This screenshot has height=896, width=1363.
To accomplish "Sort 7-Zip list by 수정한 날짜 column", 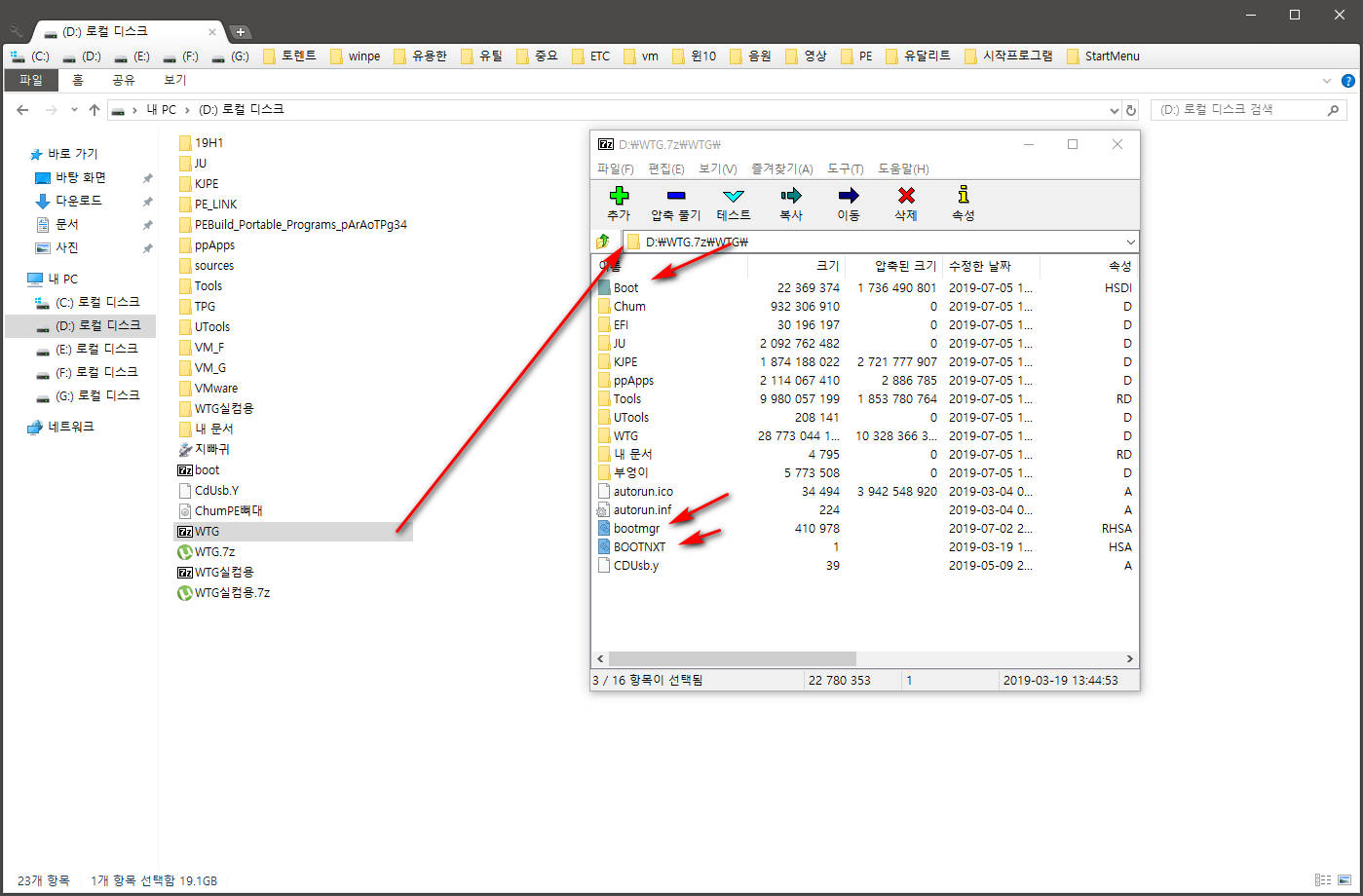I will [x=991, y=266].
